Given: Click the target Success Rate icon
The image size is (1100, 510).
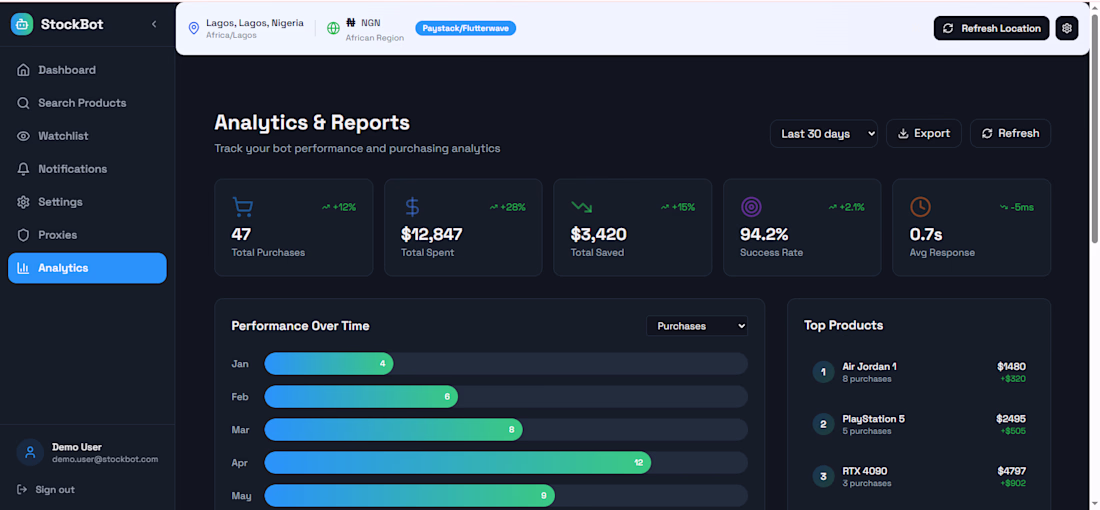Looking at the screenshot, I should tap(751, 207).
